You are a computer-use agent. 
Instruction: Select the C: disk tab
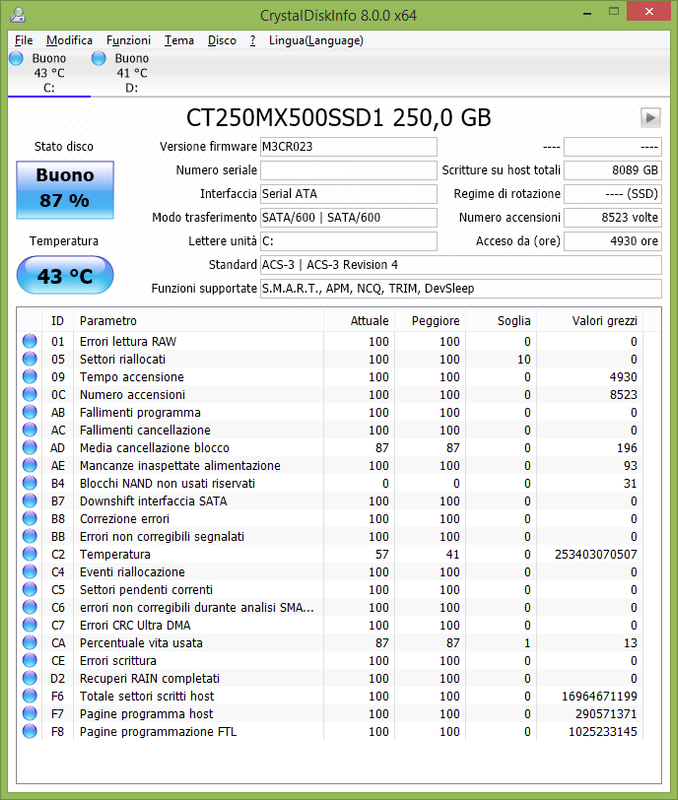coord(49,73)
